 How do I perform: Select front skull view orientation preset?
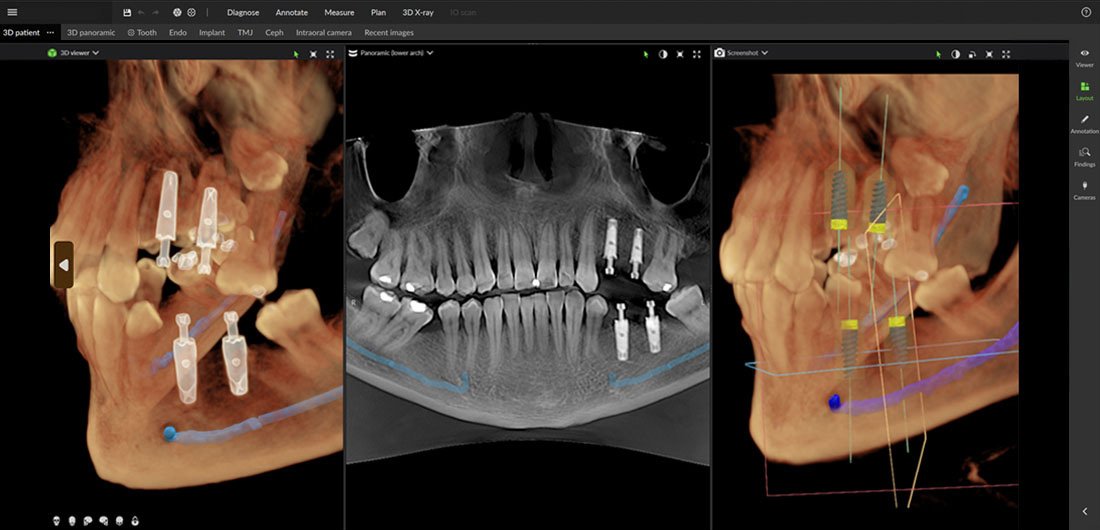[x=57, y=520]
